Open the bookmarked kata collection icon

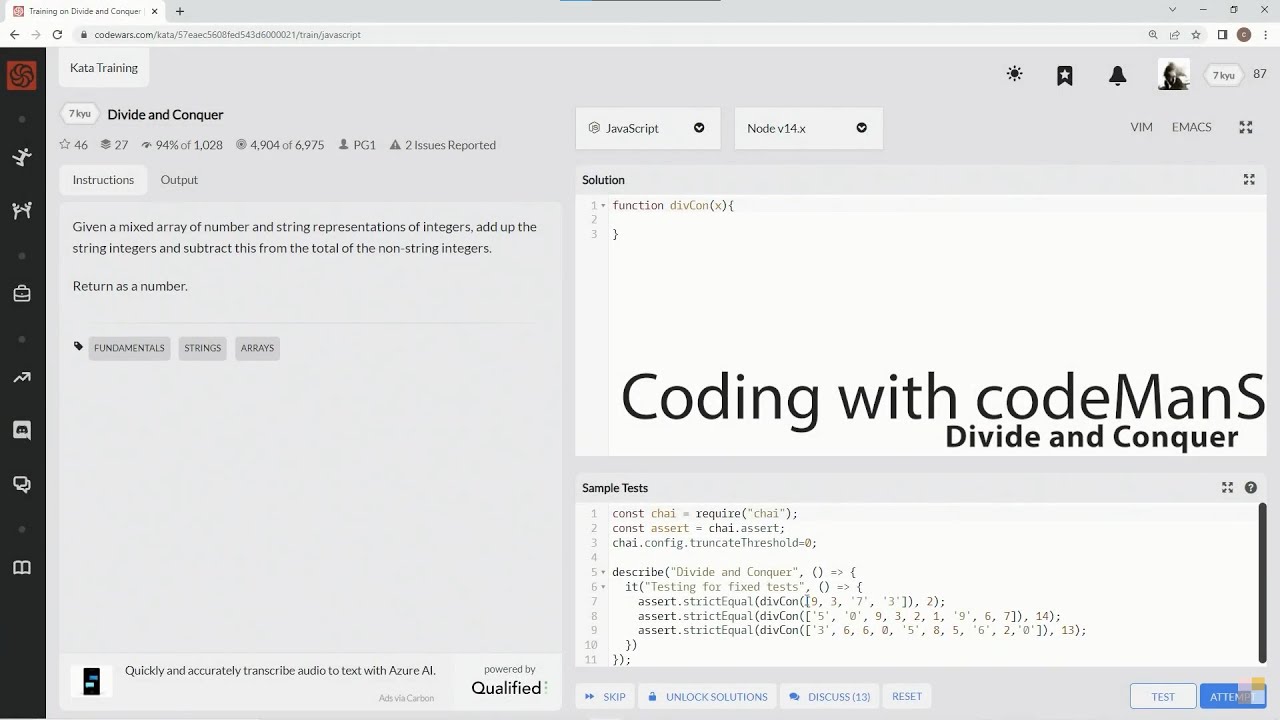tap(1065, 75)
